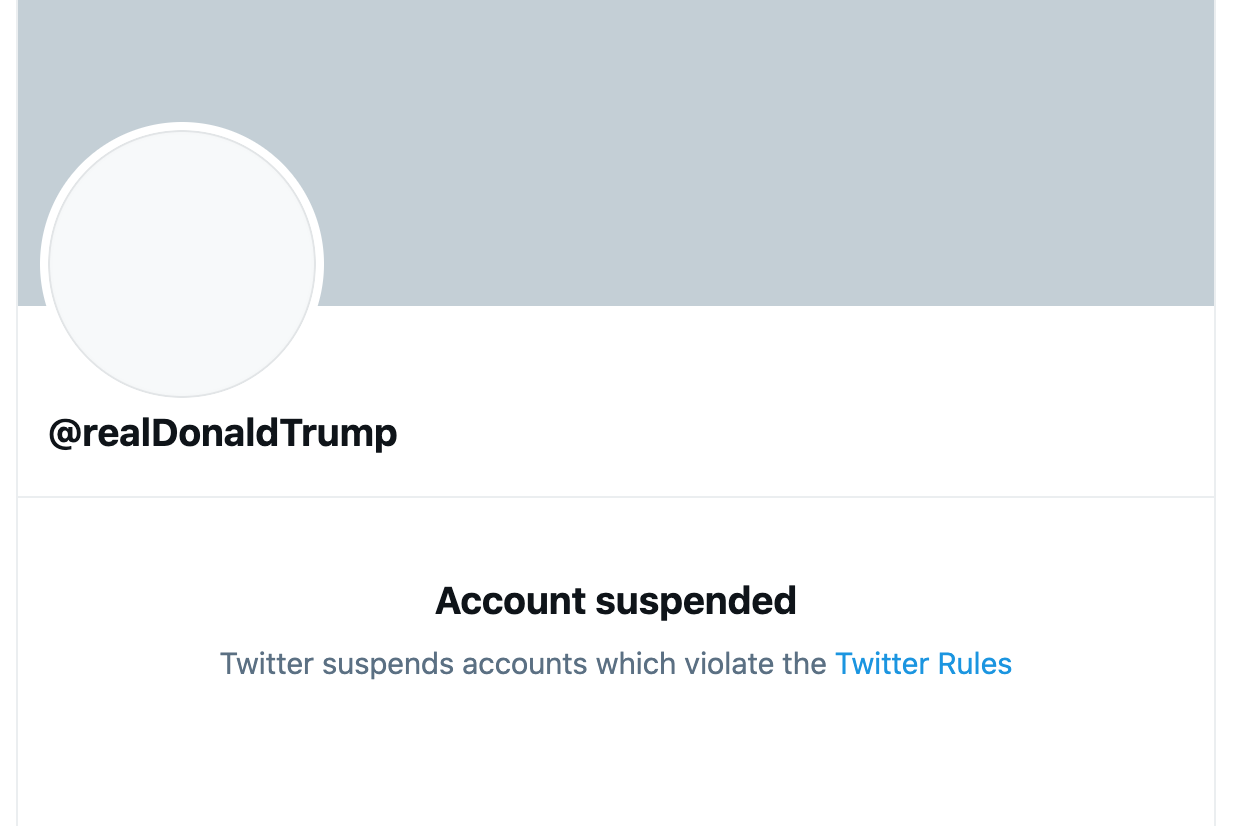Click the white area below the message

click(615, 760)
